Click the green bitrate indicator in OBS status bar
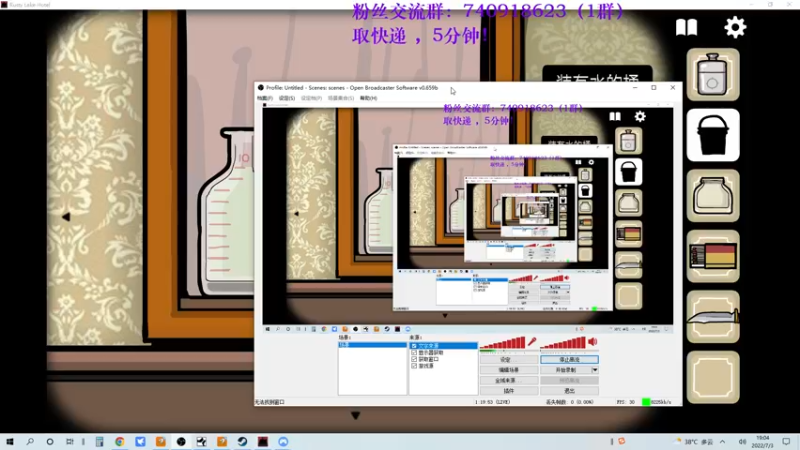This screenshot has height=450, width=800. [x=646, y=402]
